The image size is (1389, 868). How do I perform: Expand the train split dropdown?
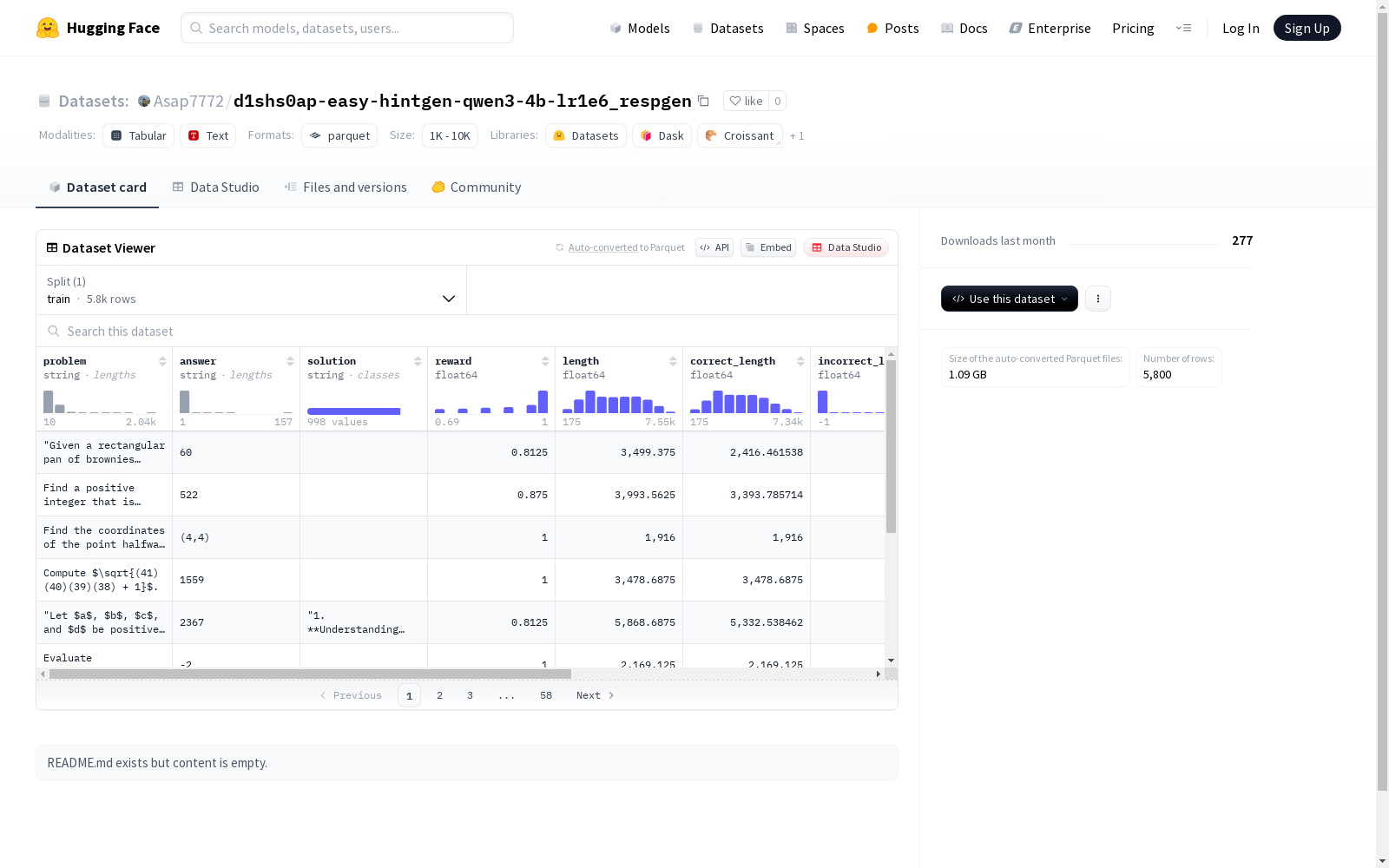coord(252,290)
